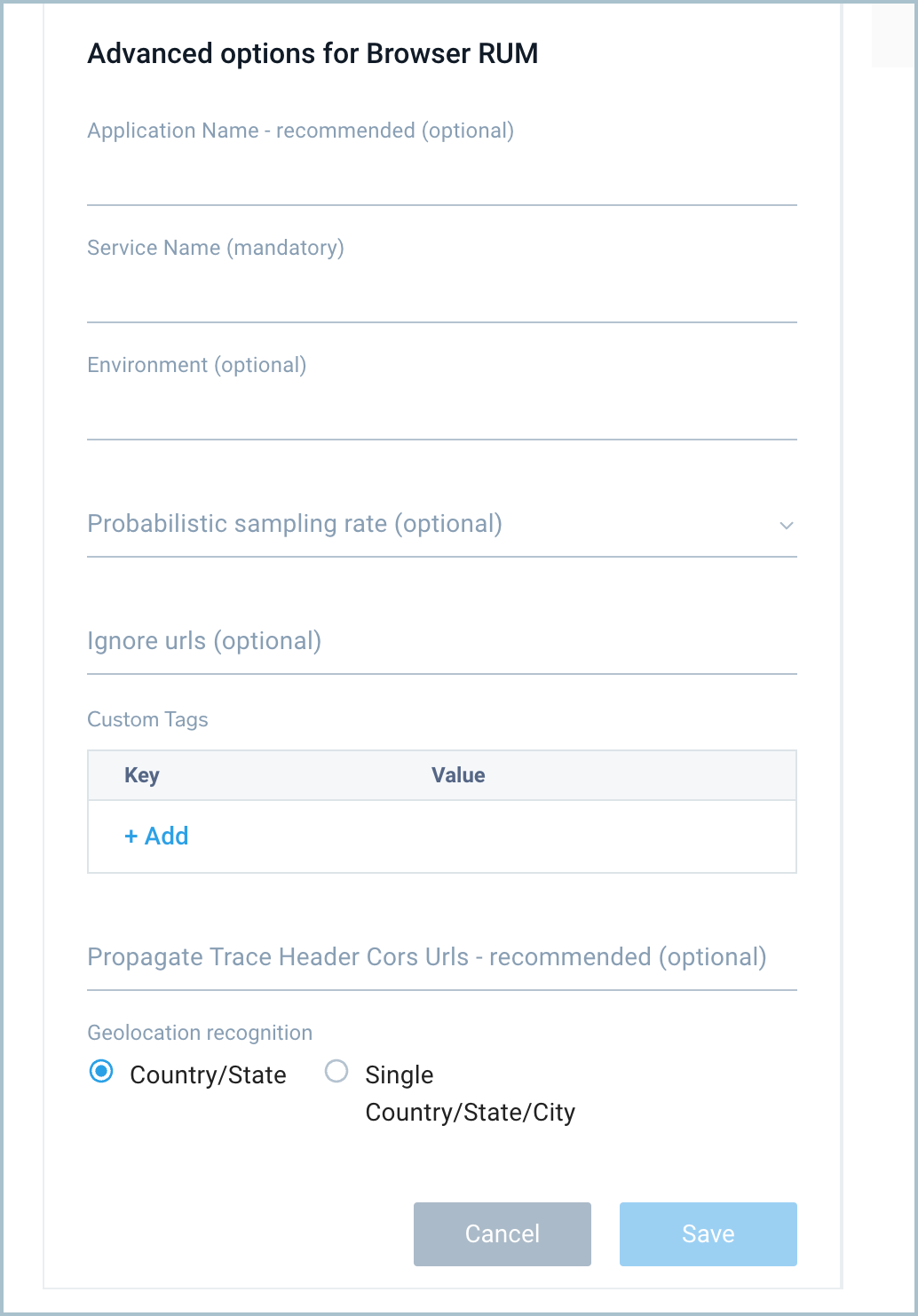Click the Custom Tags section label
Viewport: 918px width, 1316px height.
pyautogui.click(x=147, y=719)
